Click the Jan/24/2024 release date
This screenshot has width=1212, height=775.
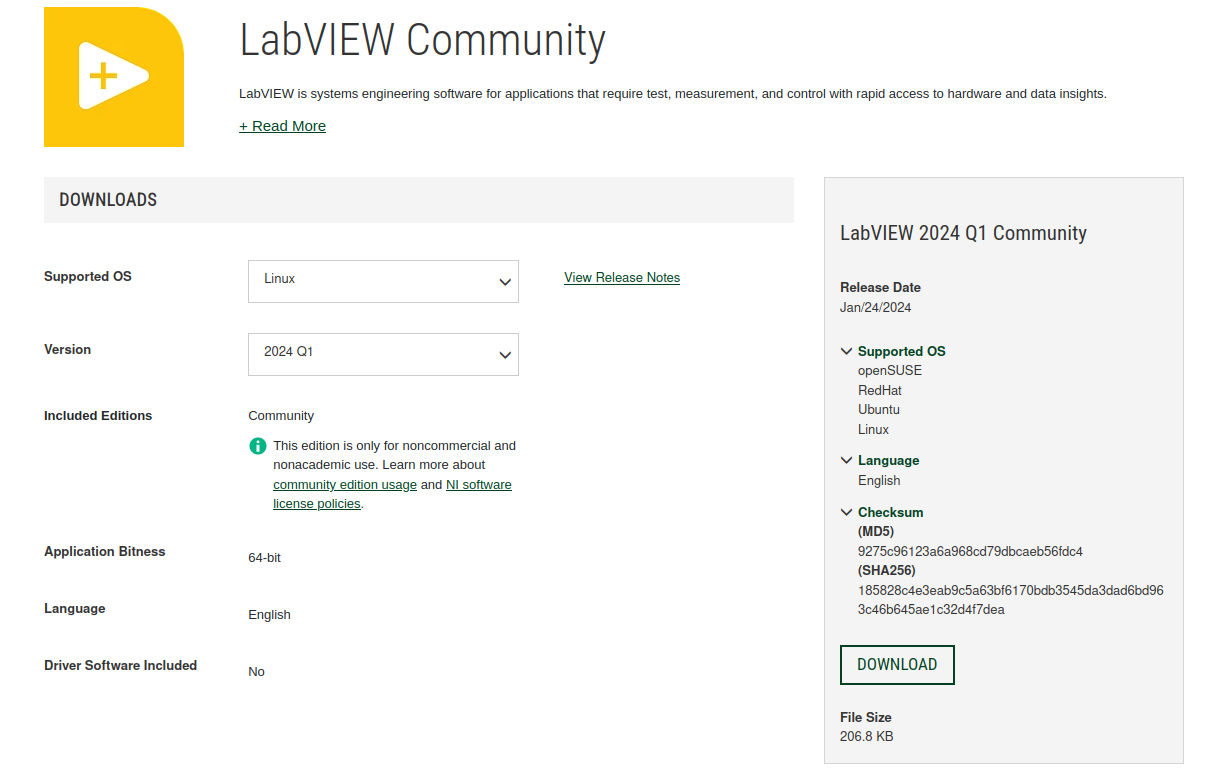click(875, 308)
